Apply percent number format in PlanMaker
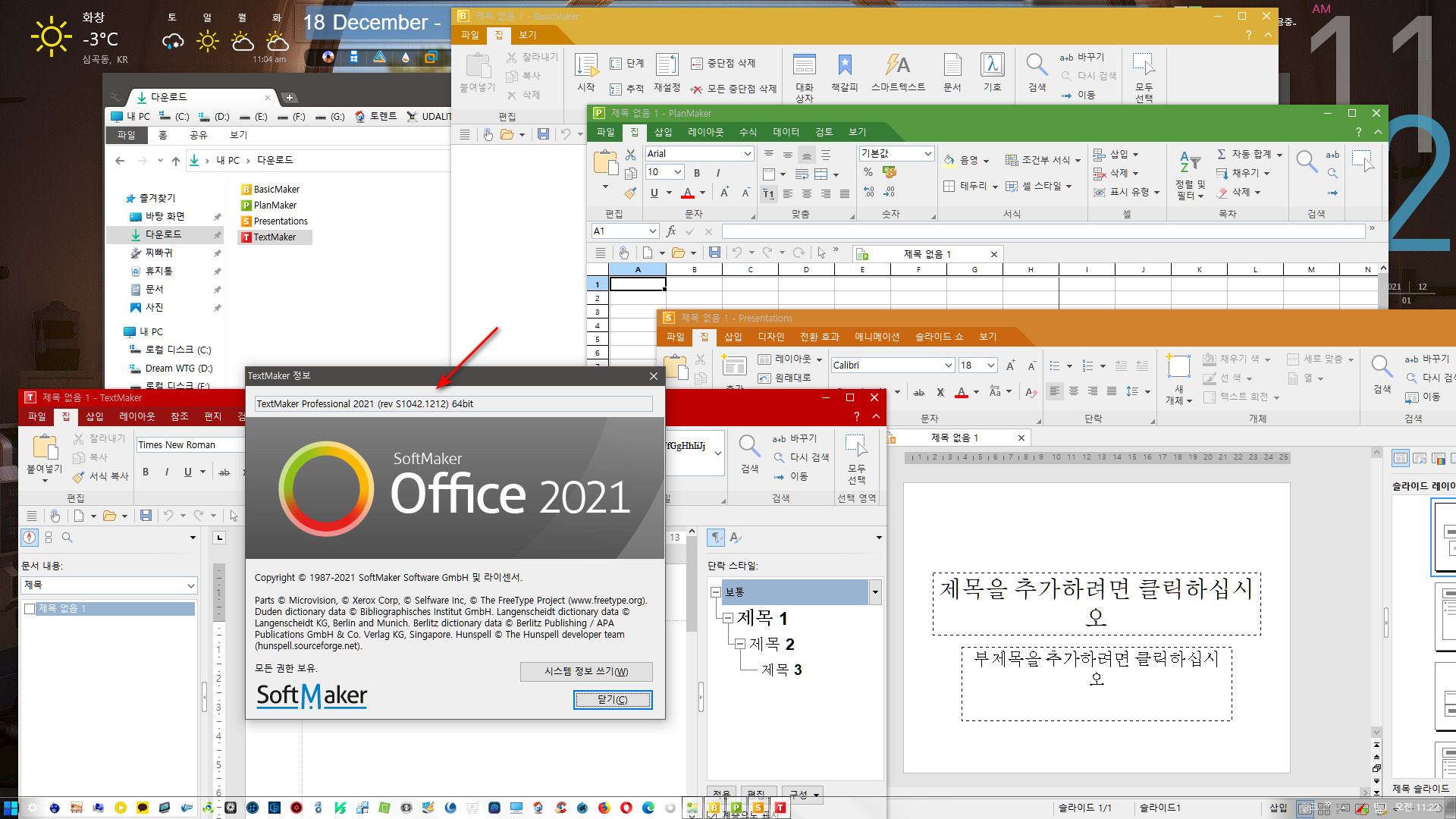Screen dimensions: 1456x819 pyautogui.click(x=868, y=173)
